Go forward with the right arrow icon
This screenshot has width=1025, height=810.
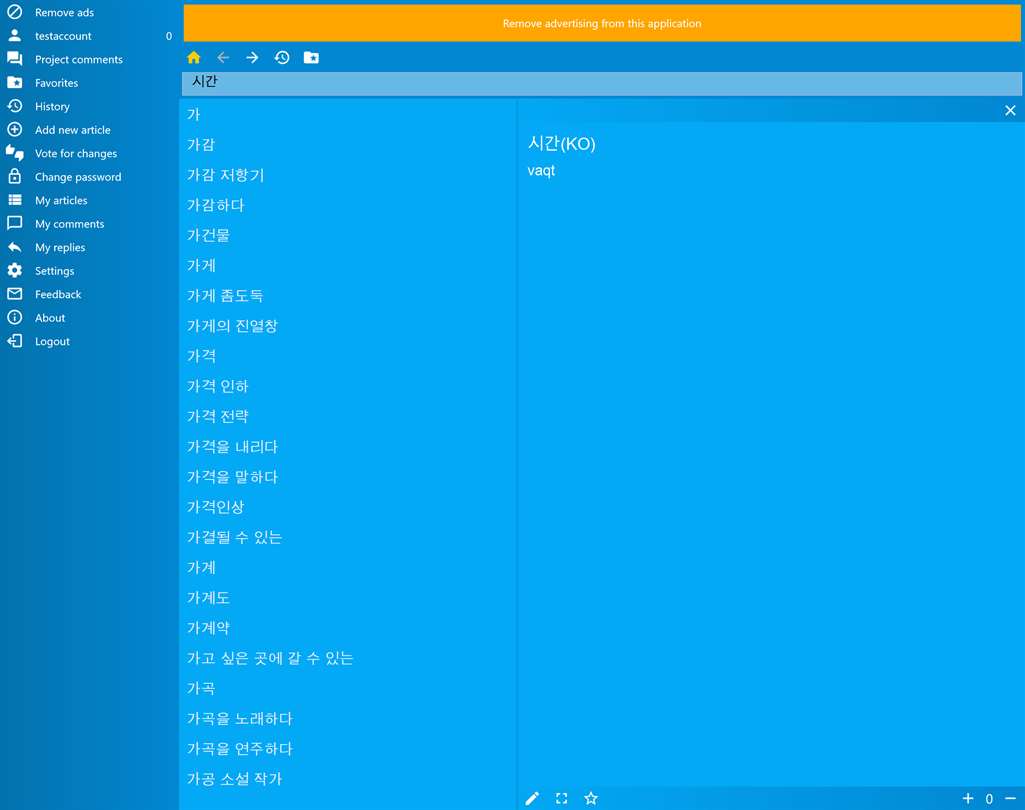point(252,58)
